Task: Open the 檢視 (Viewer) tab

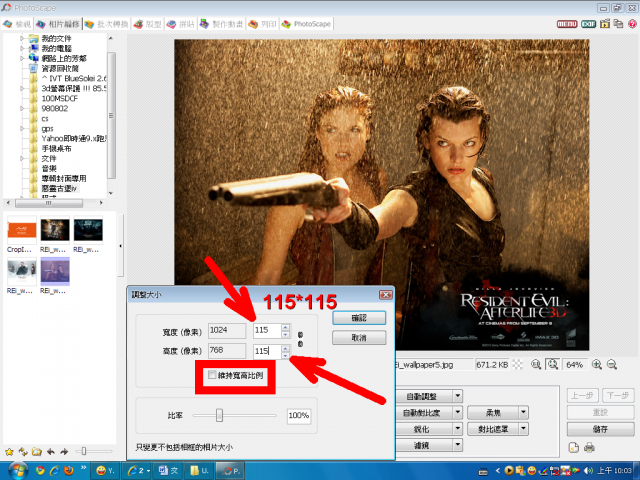Action: pos(17,24)
